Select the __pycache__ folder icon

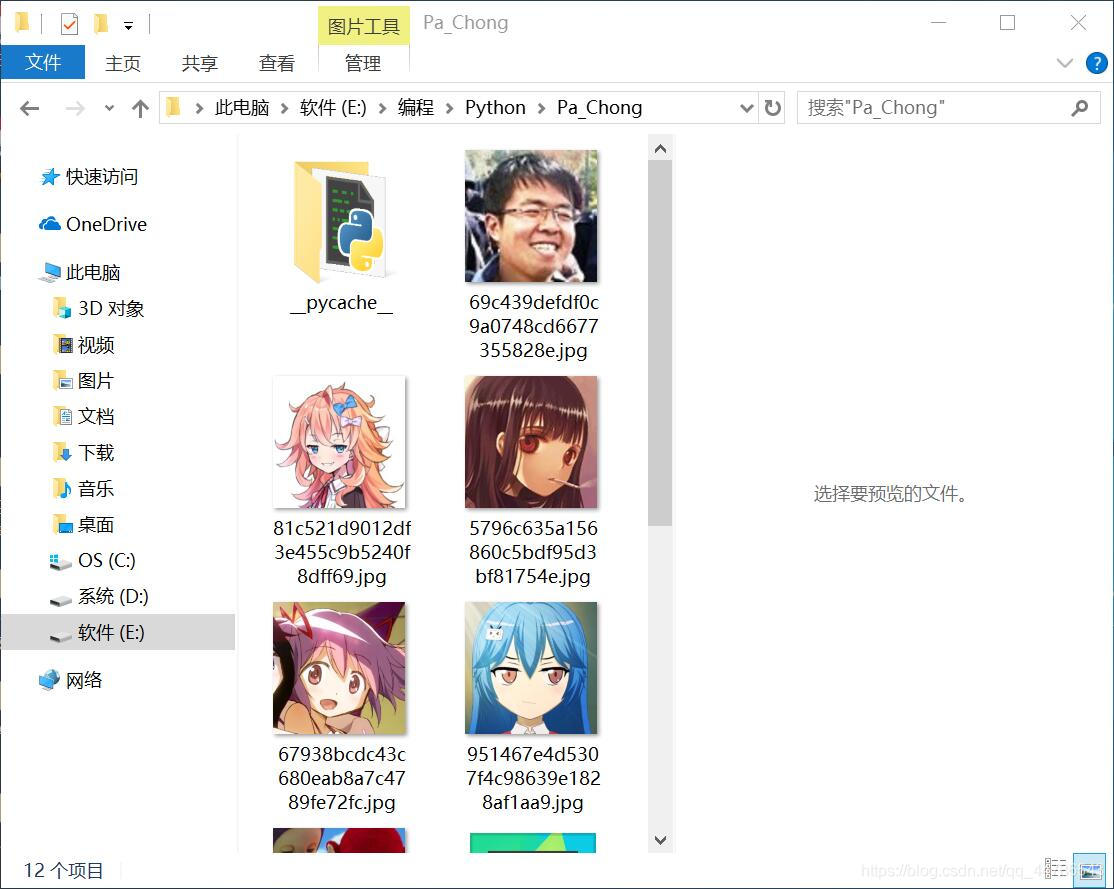(340, 222)
